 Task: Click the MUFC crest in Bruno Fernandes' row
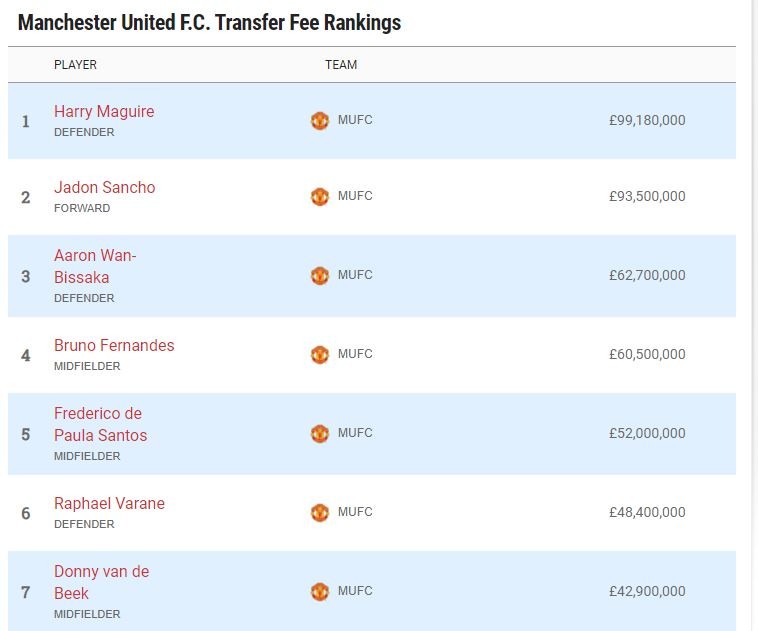point(320,355)
